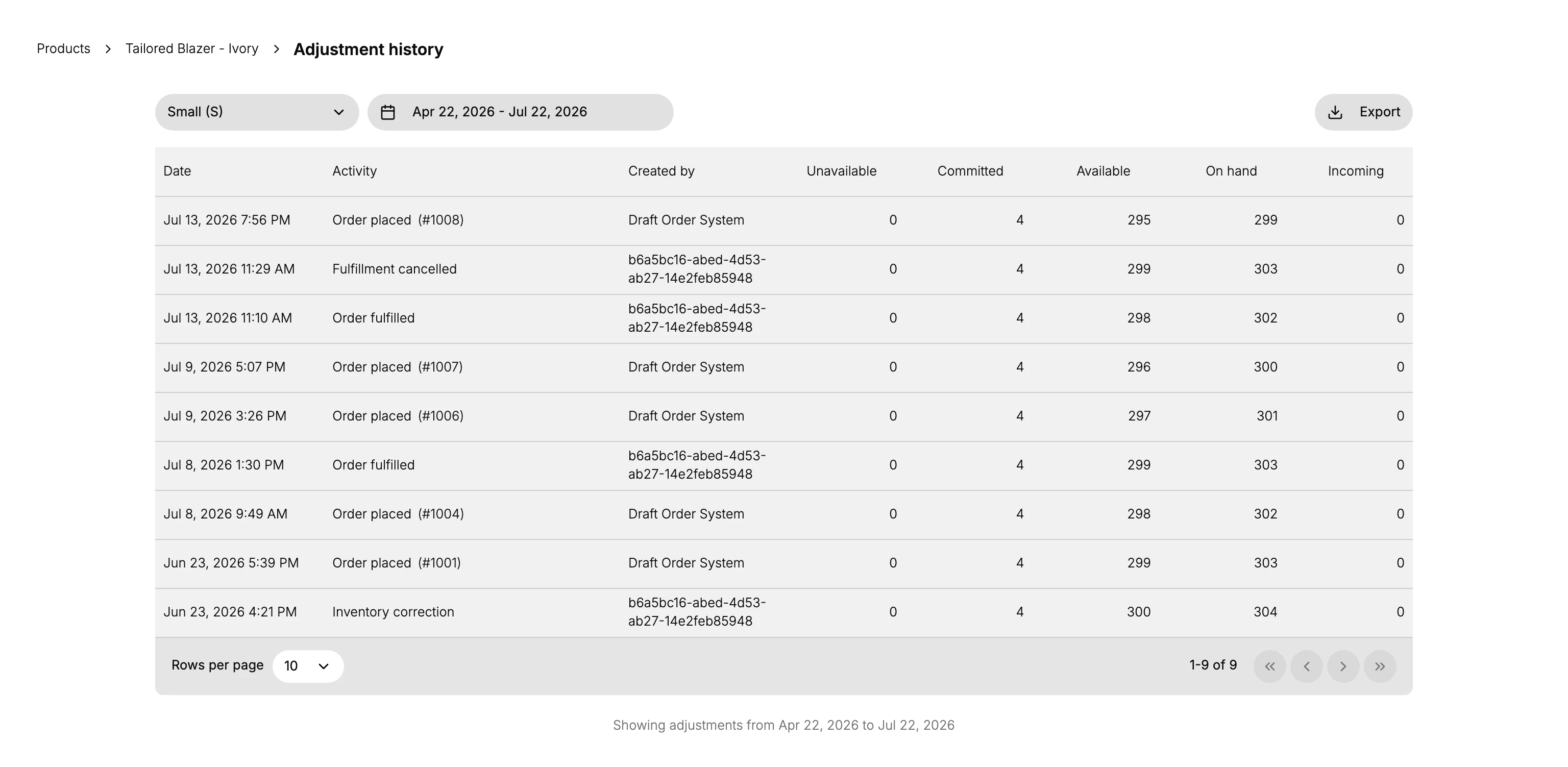Image resolution: width=1568 pixels, height=767 pixels.
Task: Open the Small (S) variant dropdown
Action: coord(257,112)
